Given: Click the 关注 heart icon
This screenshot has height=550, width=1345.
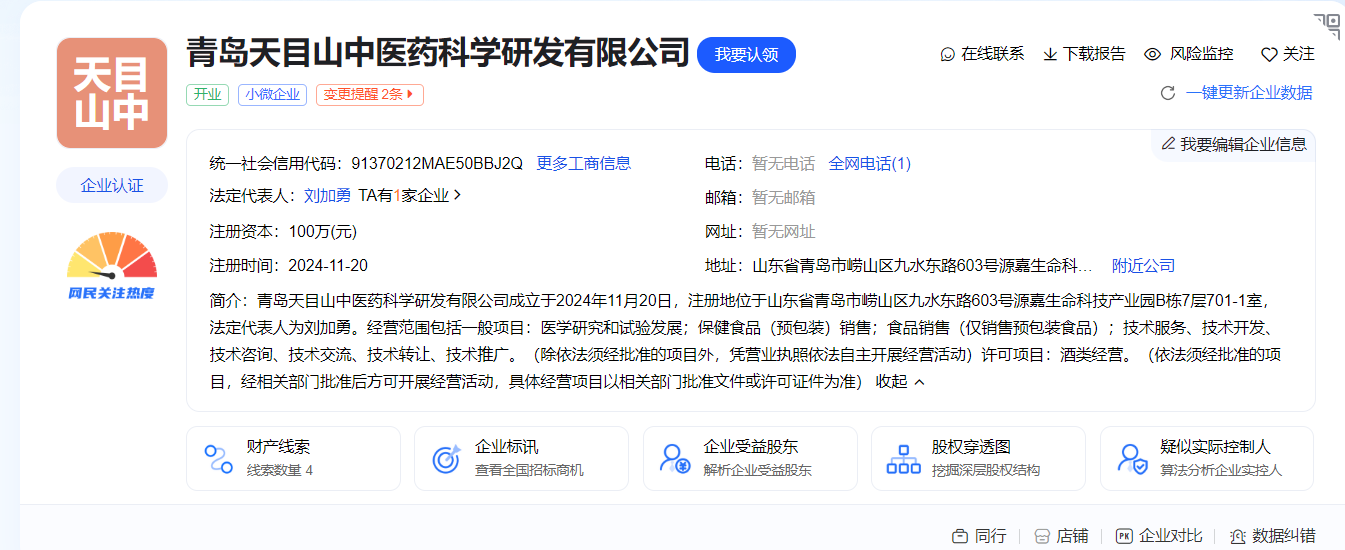Looking at the screenshot, I should click(1269, 55).
